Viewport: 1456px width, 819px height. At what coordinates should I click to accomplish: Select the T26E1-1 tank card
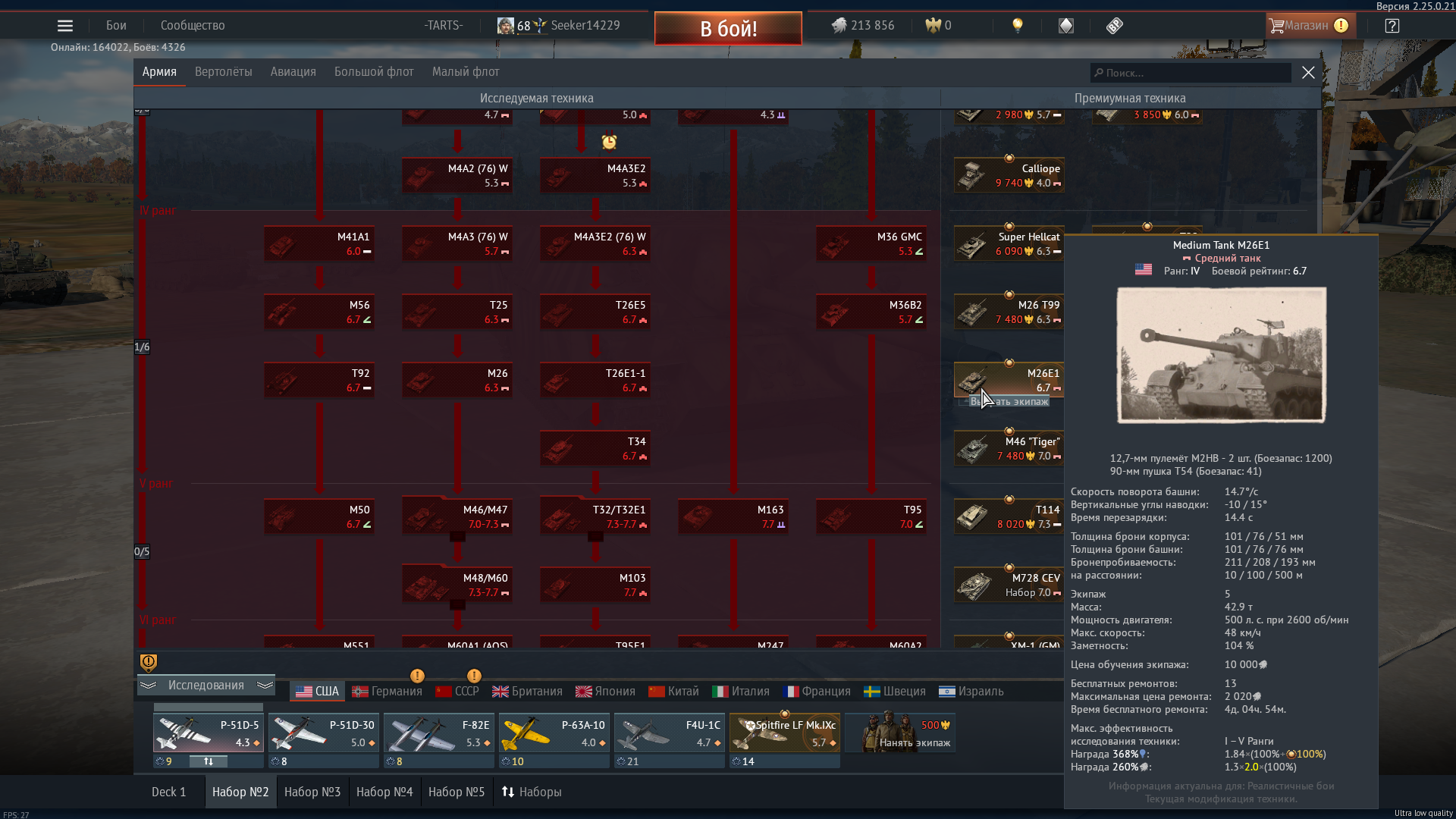click(595, 380)
